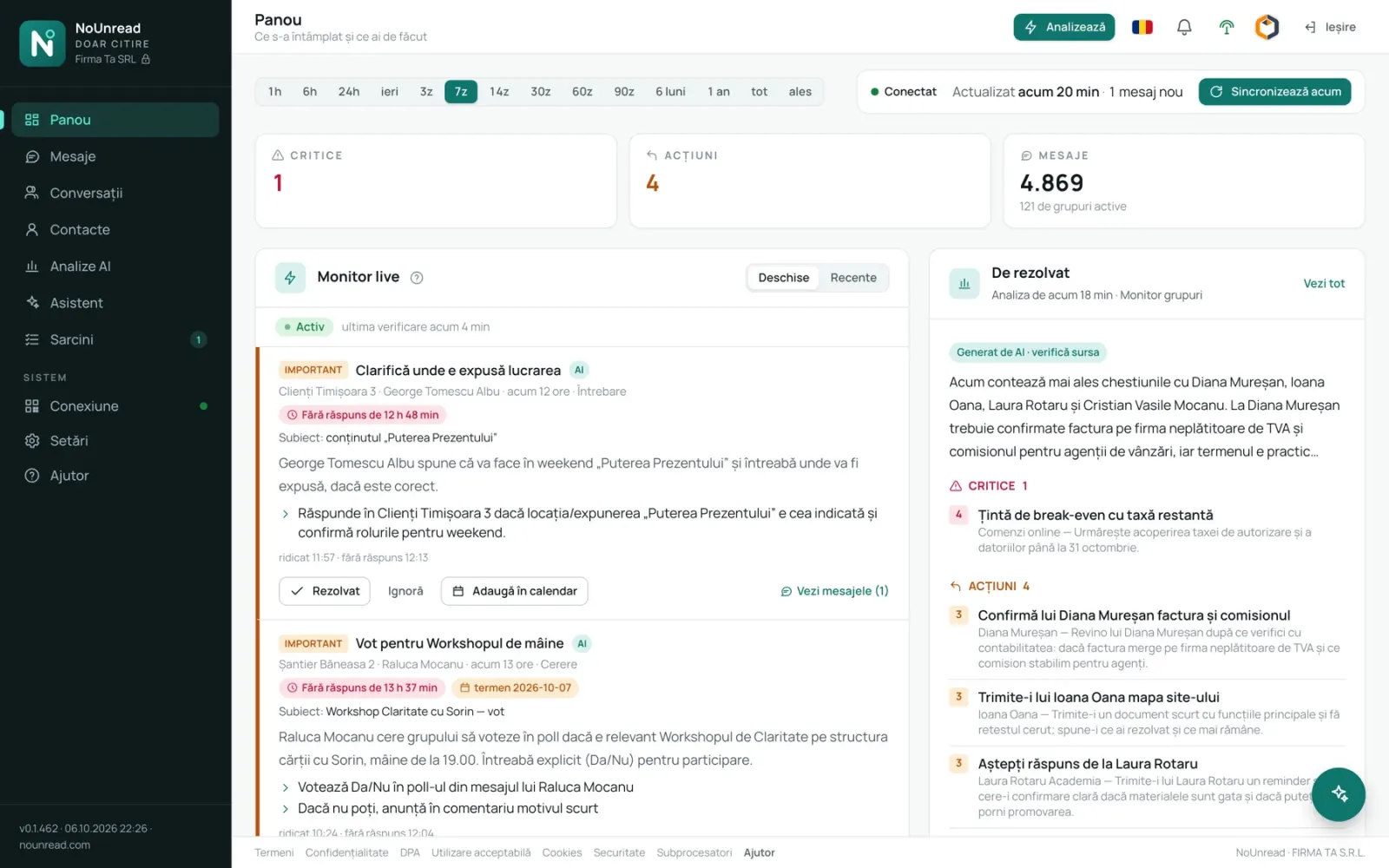Click the lock icon next to Firma Ta SRL

point(146,59)
